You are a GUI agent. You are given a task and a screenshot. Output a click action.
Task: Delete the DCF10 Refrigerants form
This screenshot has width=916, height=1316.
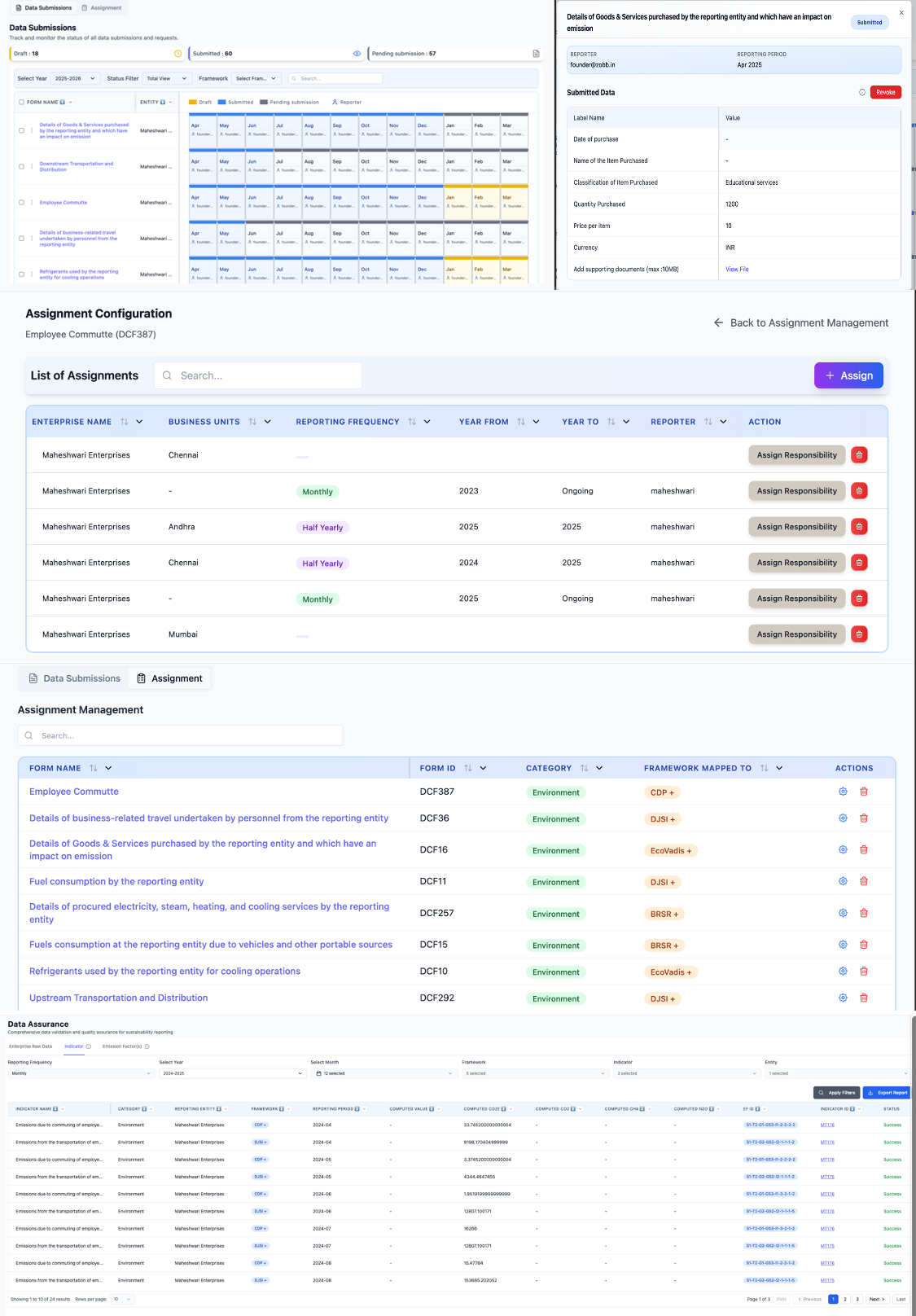(864, 972)
